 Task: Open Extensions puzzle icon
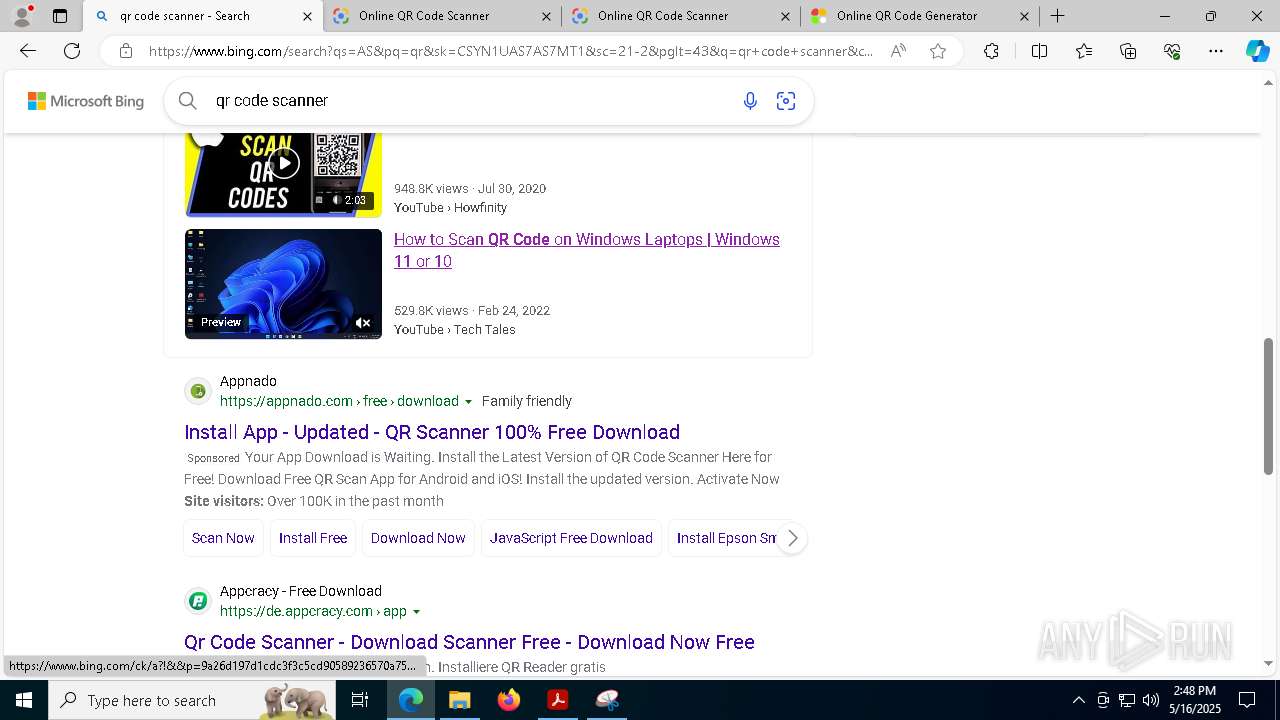tap(991, 51)
